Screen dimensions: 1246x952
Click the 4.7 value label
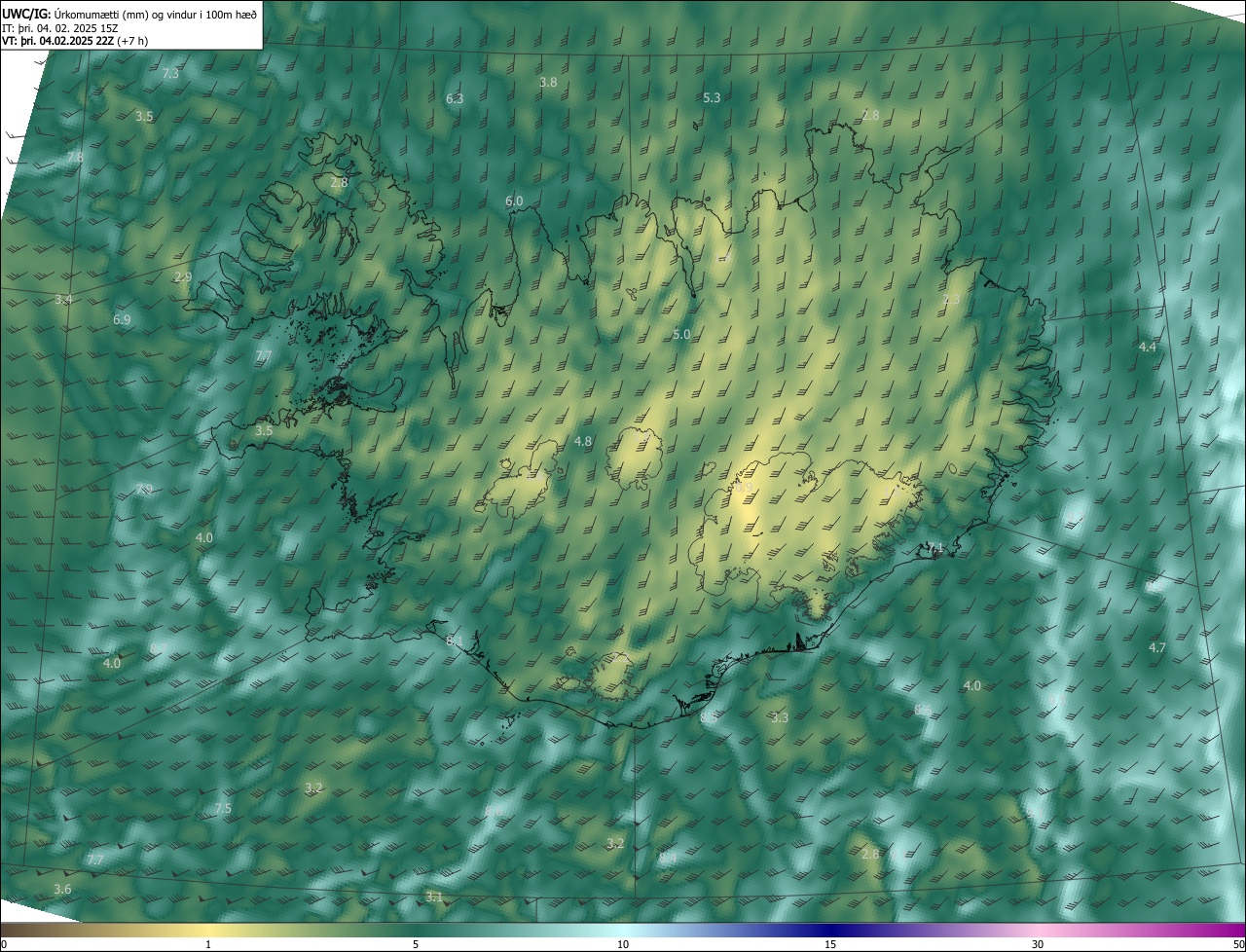(x=1157, y=647)
